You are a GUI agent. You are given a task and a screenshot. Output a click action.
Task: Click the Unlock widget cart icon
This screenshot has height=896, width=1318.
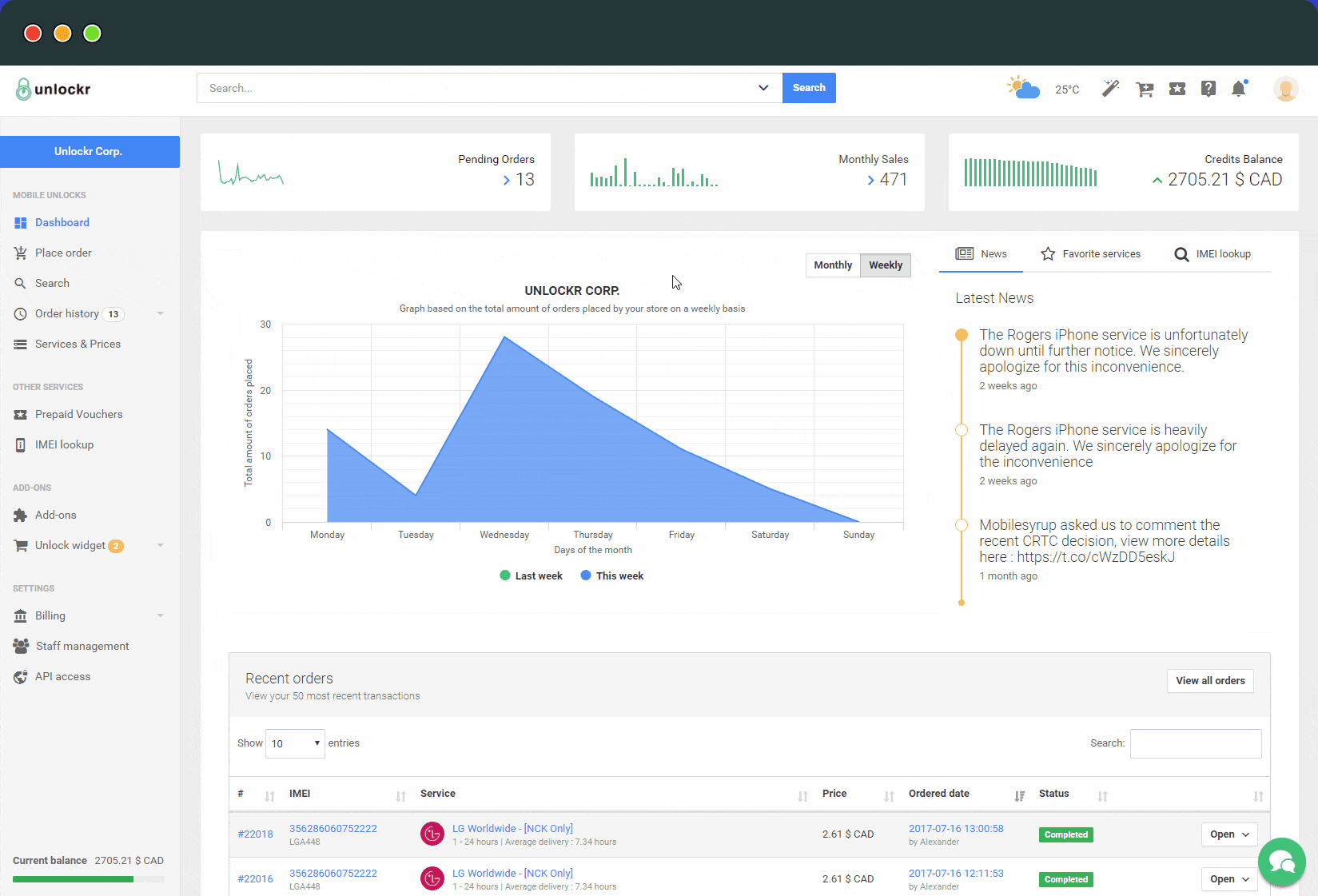(x=21, y=546)
